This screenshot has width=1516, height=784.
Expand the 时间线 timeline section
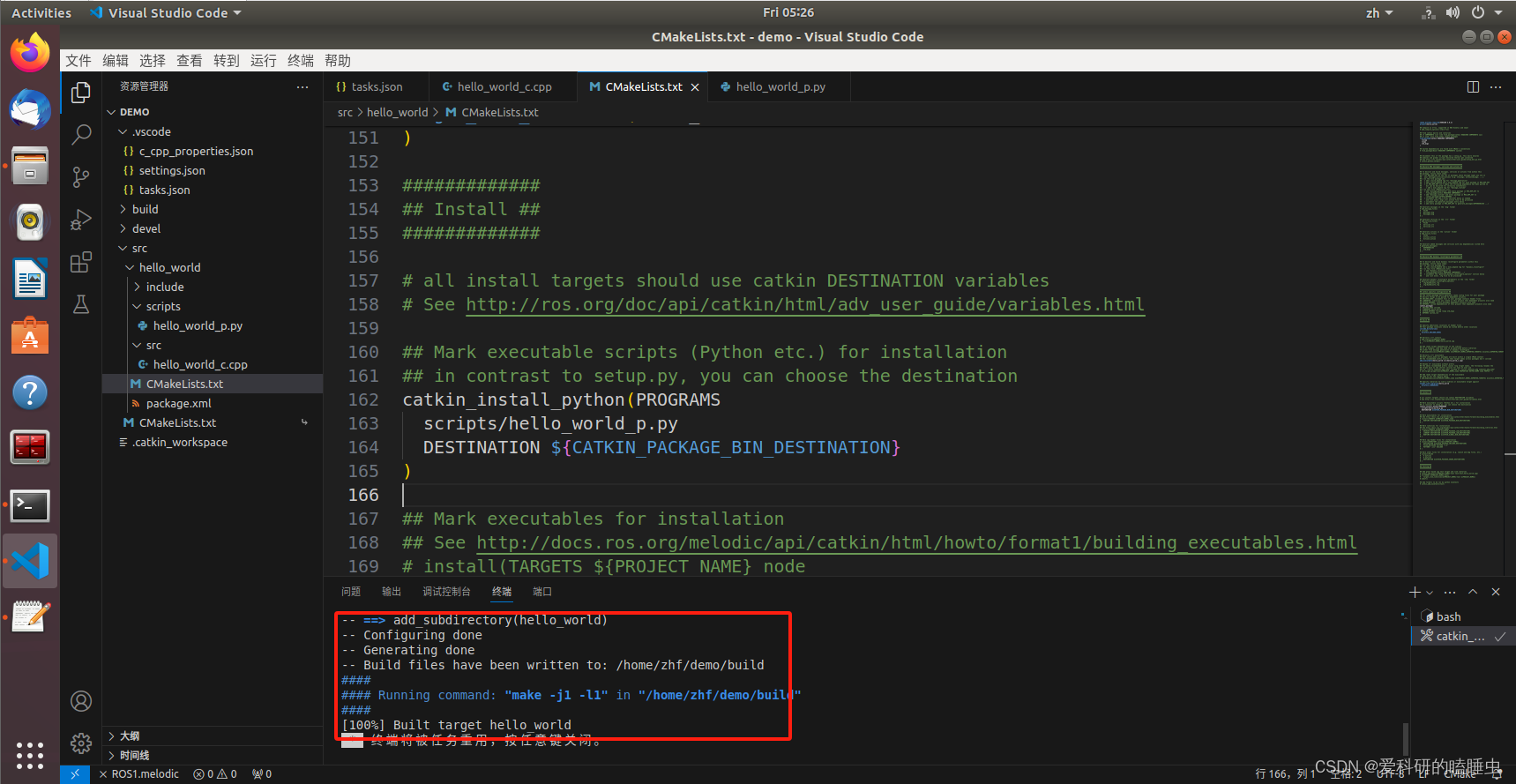[213, 755]
